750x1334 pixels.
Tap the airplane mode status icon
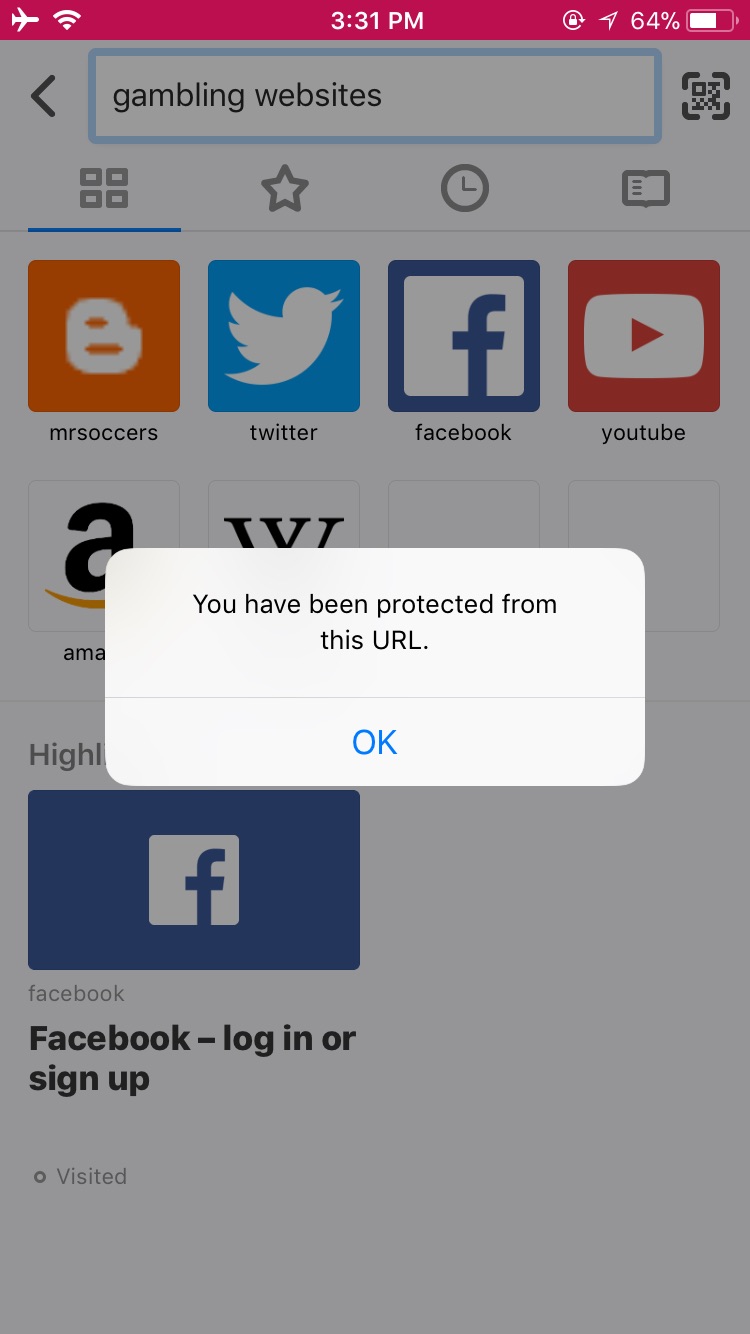click(x=25, y=20)
